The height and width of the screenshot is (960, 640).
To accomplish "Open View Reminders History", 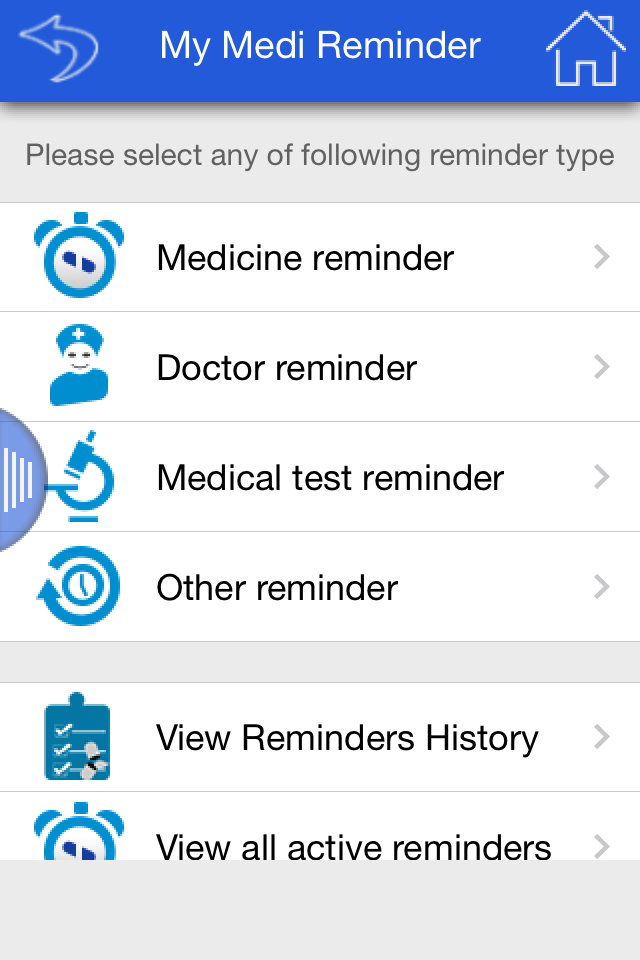I will (x=346, y=737).
